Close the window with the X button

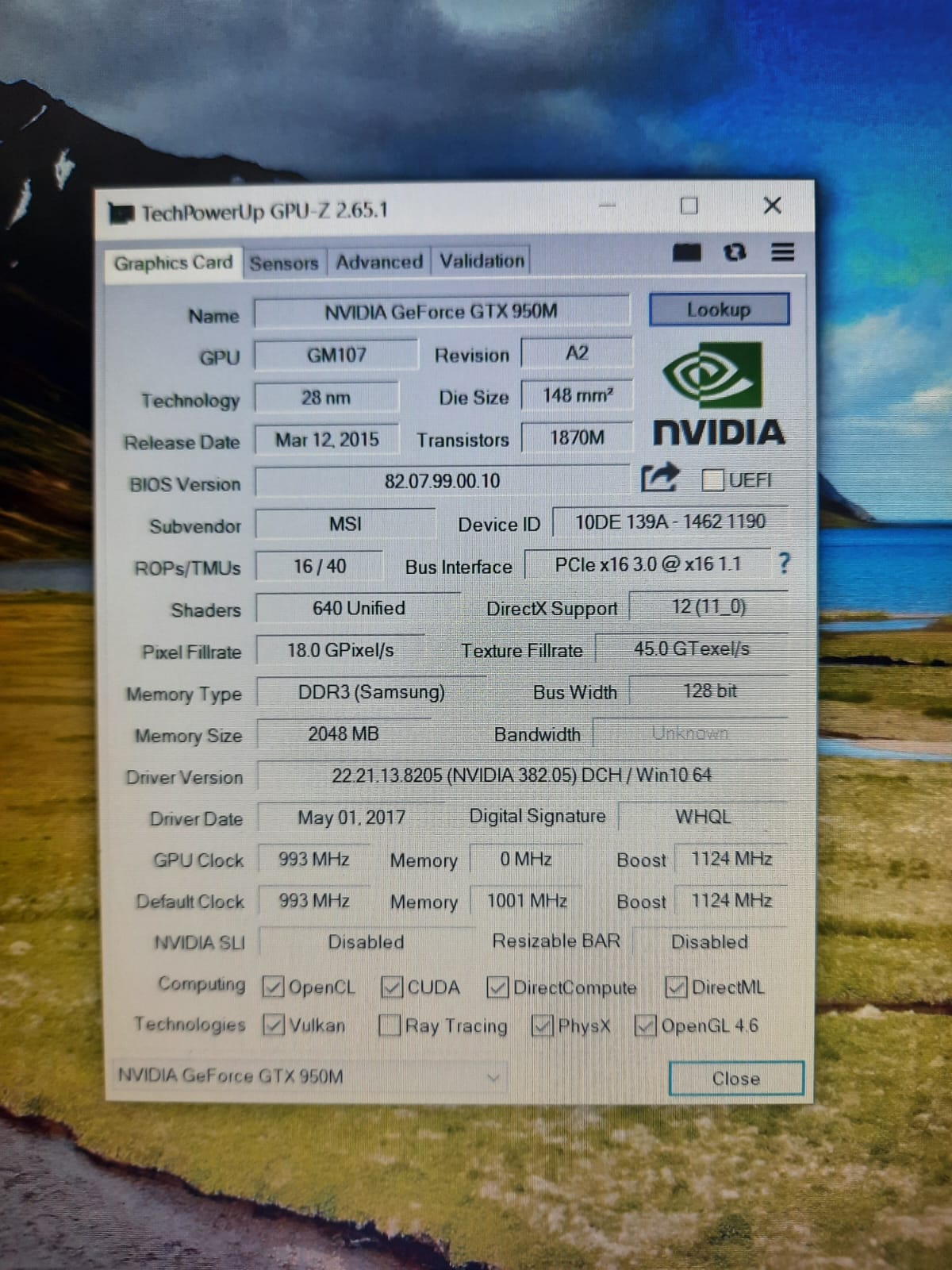pos(772,206)
